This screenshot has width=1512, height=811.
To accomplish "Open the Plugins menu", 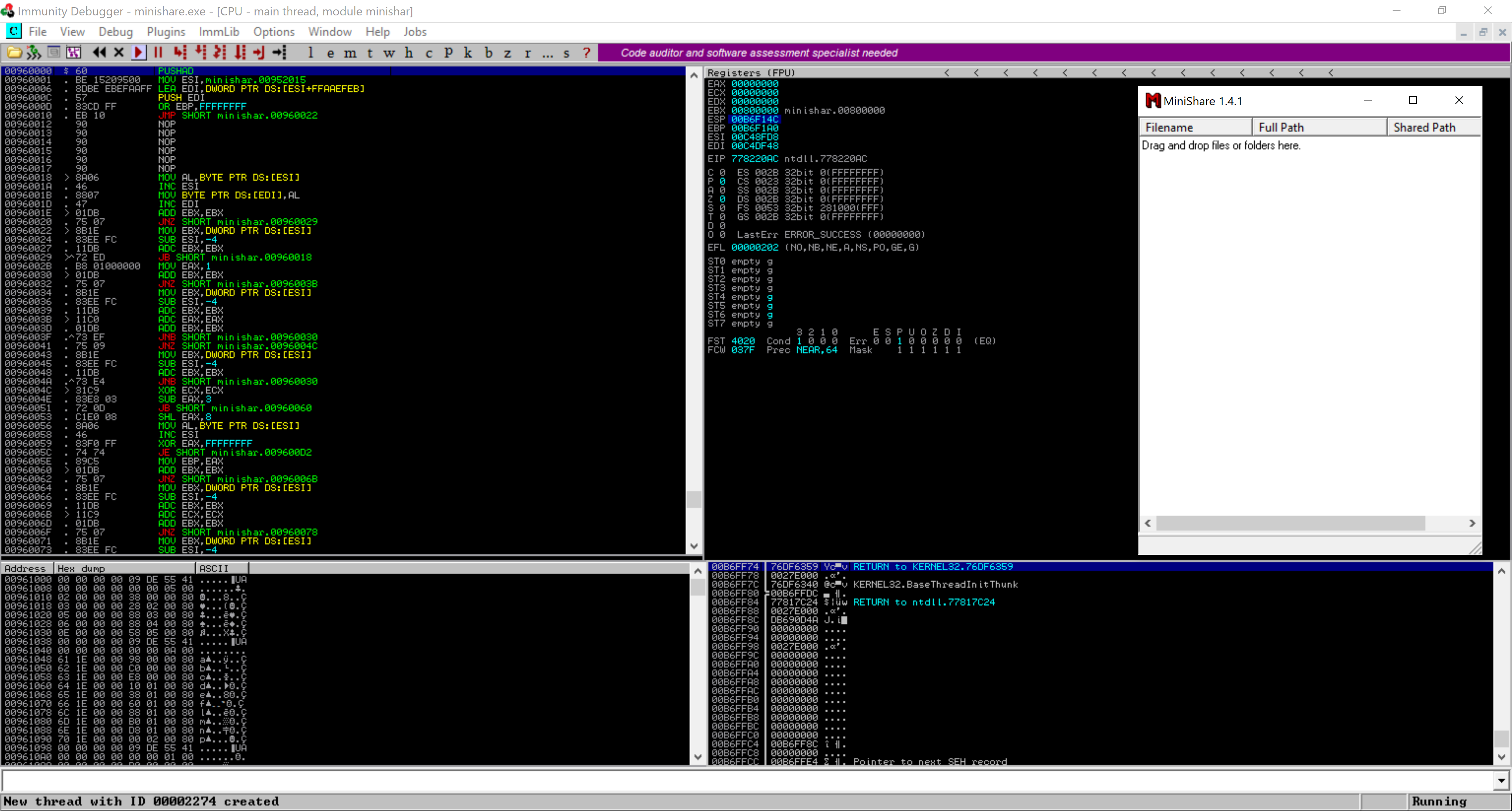I will tap(165, 32).
